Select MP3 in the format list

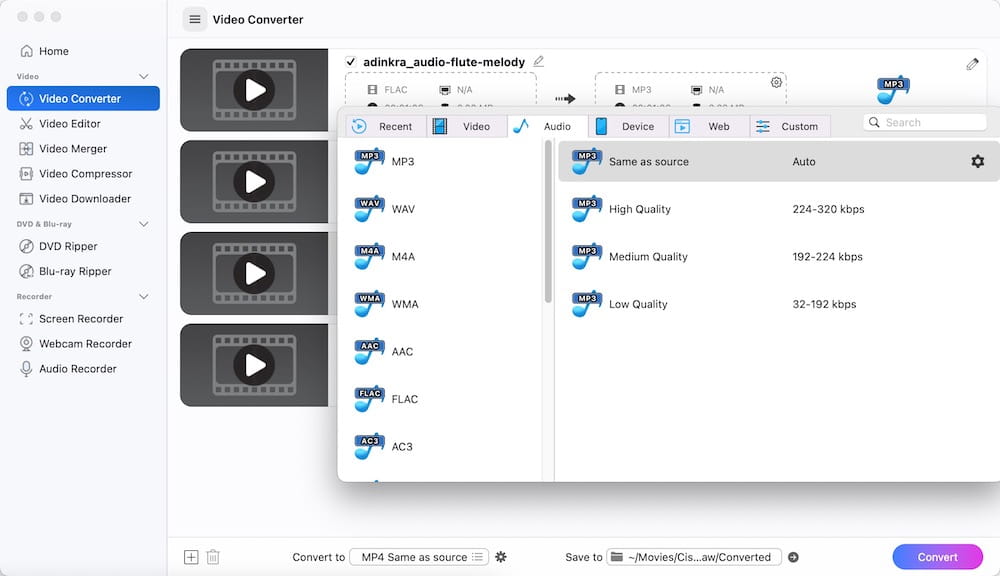click(x=441, y=162)
